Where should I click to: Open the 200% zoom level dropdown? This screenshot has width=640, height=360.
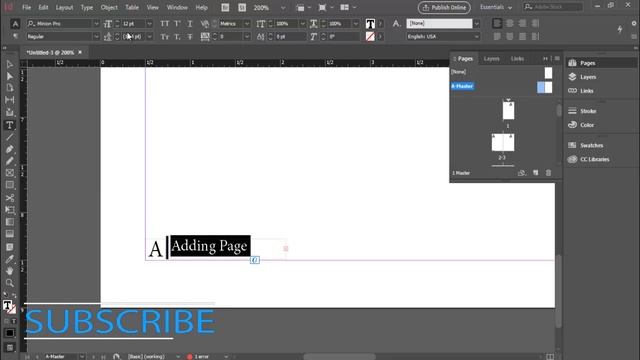tap(283, 8)
